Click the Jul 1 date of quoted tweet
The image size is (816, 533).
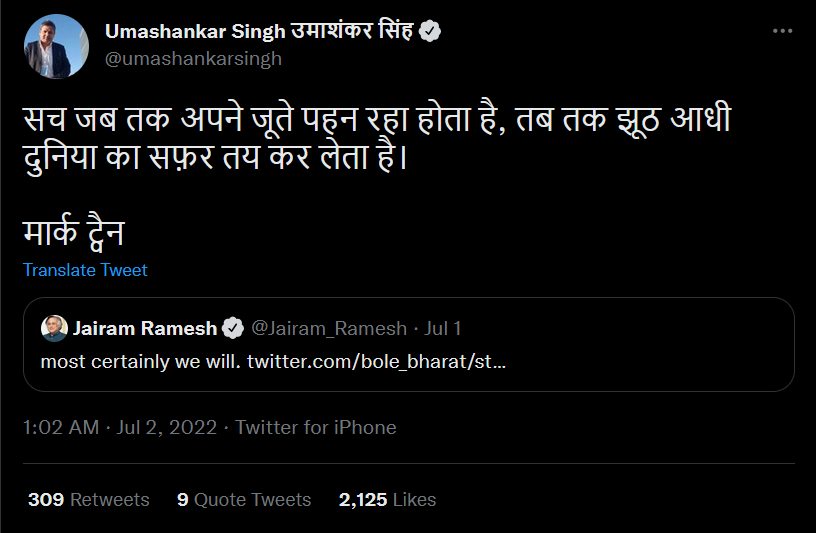pyautogui.click(x=442, y=328)
